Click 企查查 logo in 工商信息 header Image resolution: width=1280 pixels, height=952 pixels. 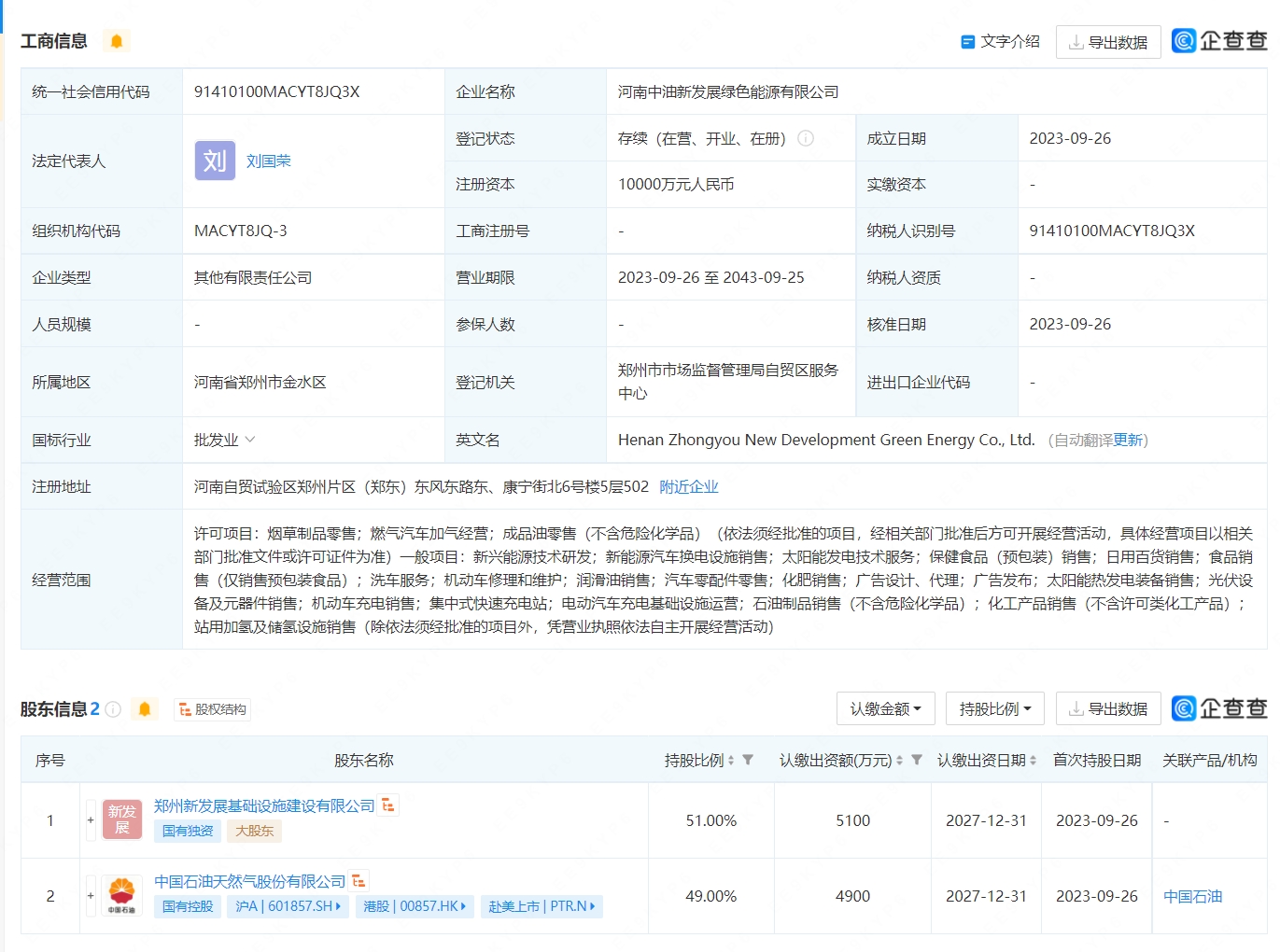(x=1219, y=40)
